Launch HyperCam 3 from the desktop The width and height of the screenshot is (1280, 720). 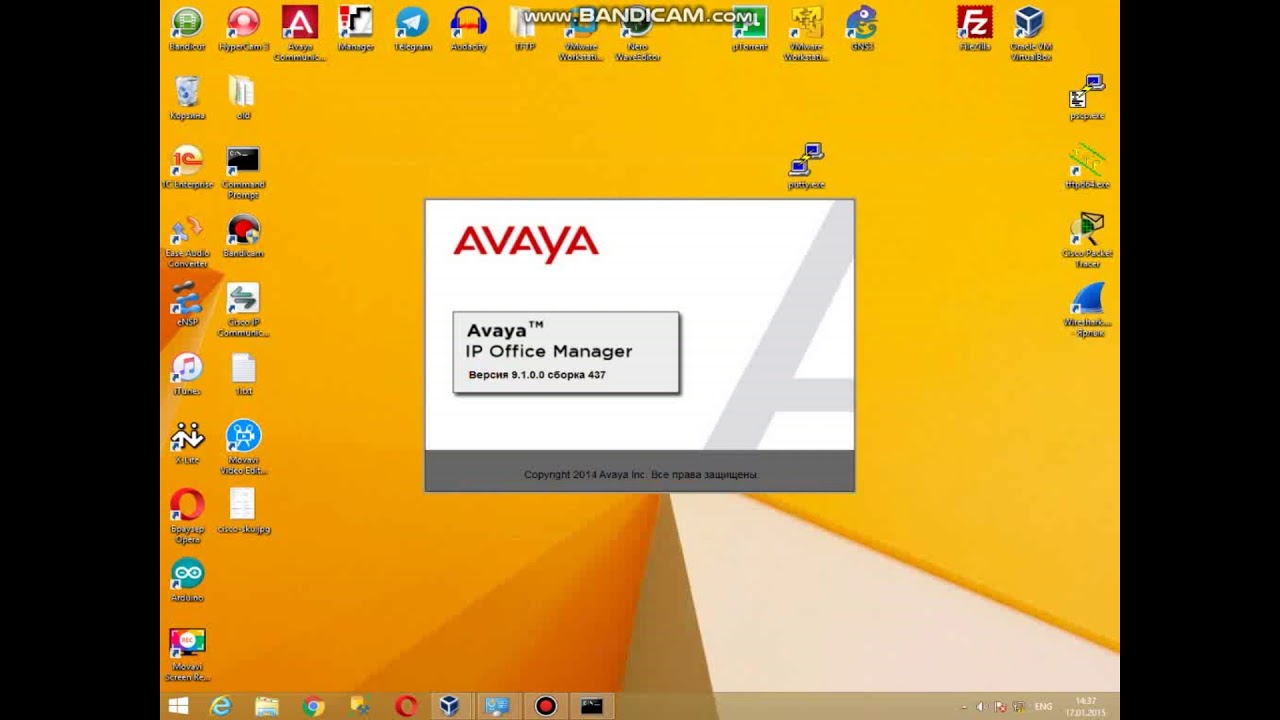tap(243, 29)
